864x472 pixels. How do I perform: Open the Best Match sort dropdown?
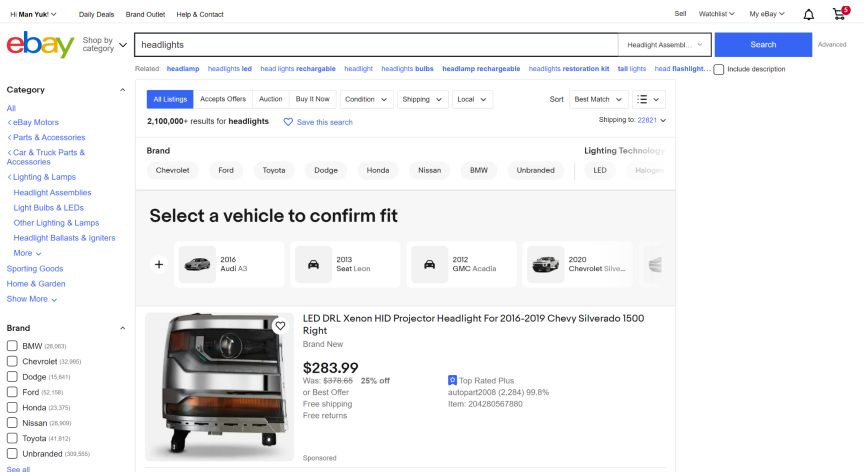click(600, 99)
